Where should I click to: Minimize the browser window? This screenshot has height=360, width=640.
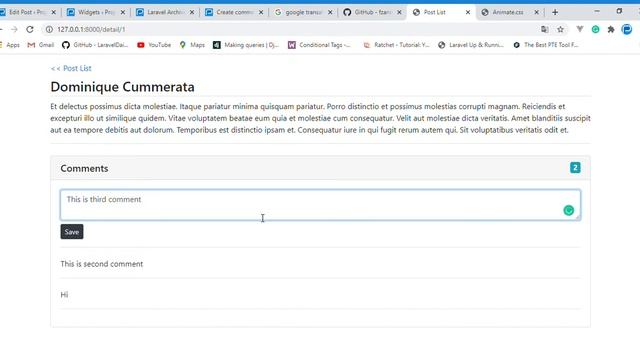(597, 11)
